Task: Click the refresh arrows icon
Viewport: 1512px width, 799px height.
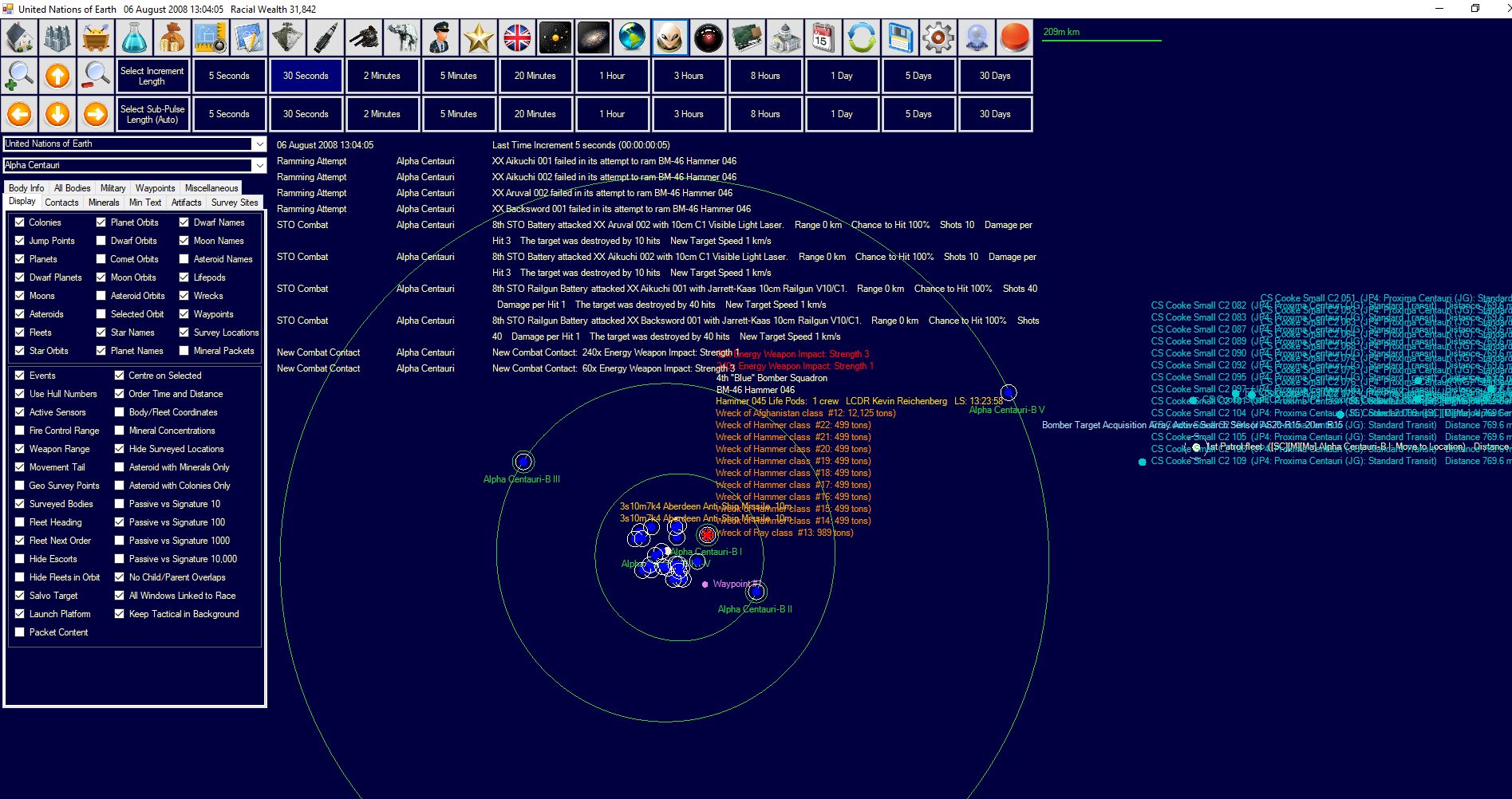Action: (x=862, y=37)
